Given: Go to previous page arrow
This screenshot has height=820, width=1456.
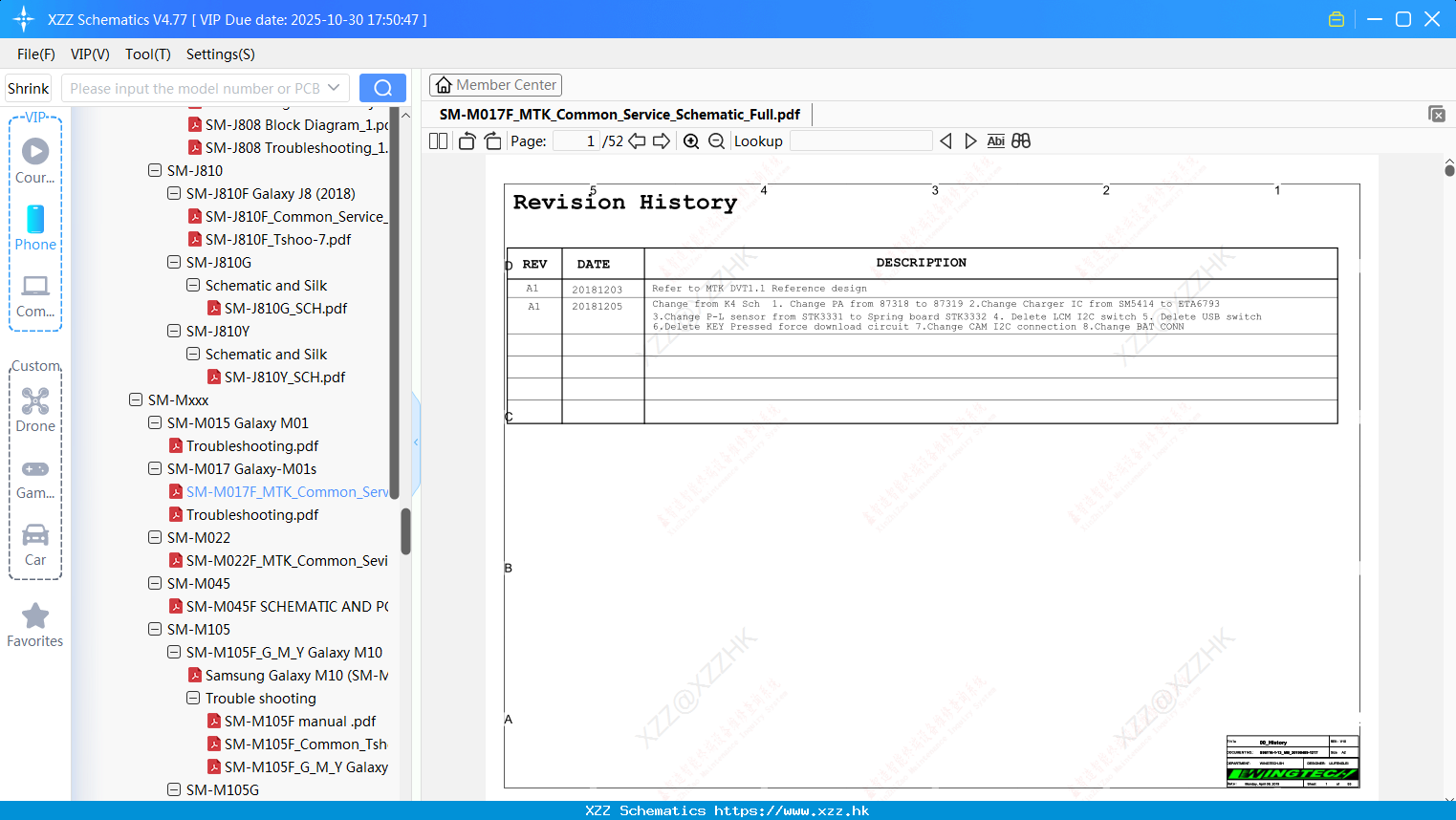Looking at the screenshot, I should point(637,141).
